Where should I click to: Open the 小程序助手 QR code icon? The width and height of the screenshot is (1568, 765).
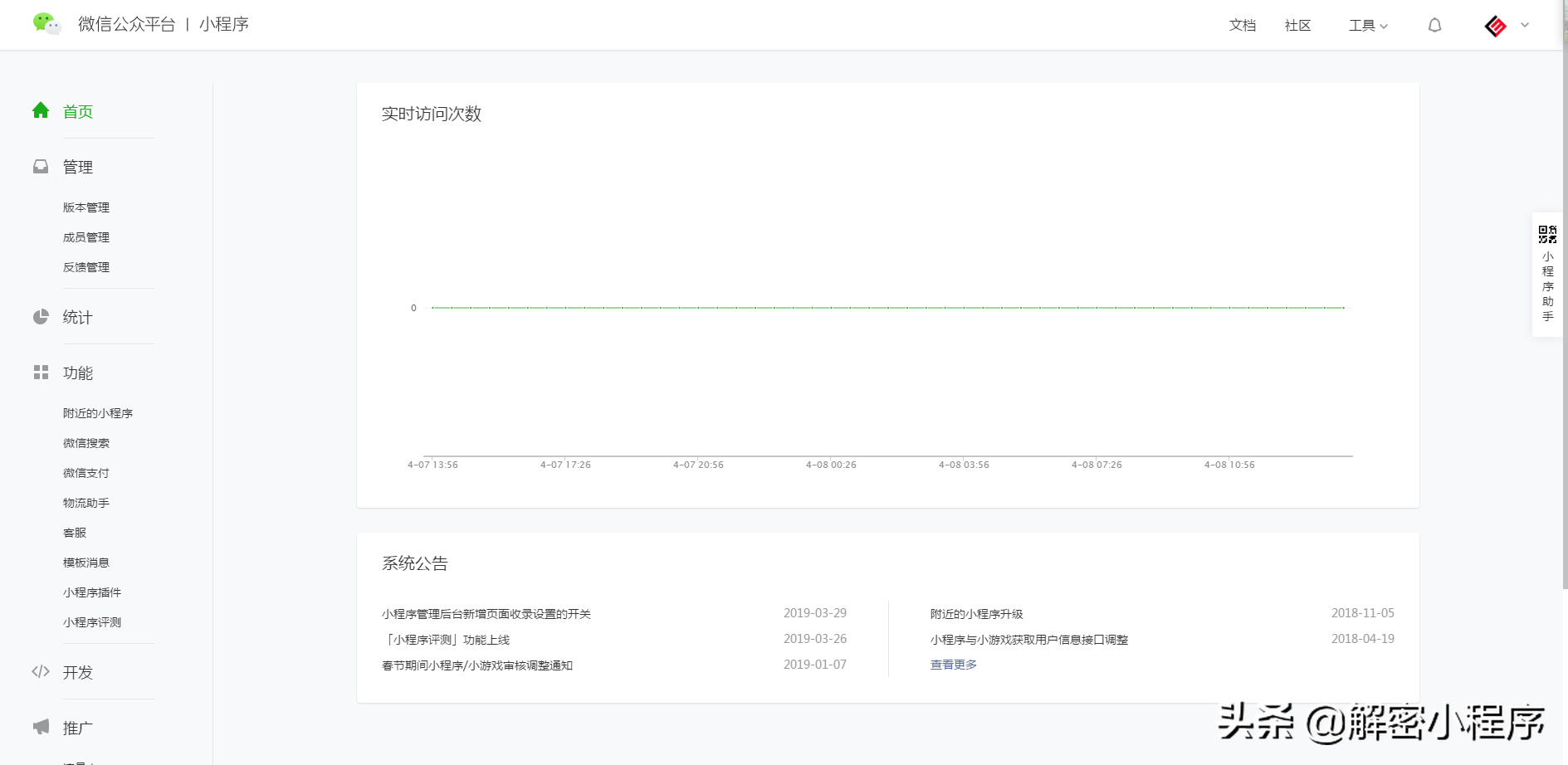[x=1547, y=234]
